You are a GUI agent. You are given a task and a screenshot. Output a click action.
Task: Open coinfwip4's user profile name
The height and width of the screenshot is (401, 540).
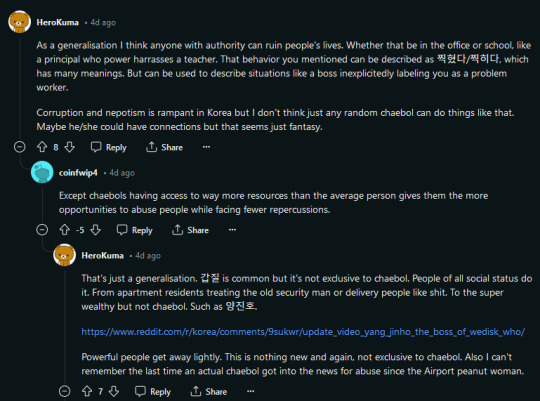(x=78, y=173)
